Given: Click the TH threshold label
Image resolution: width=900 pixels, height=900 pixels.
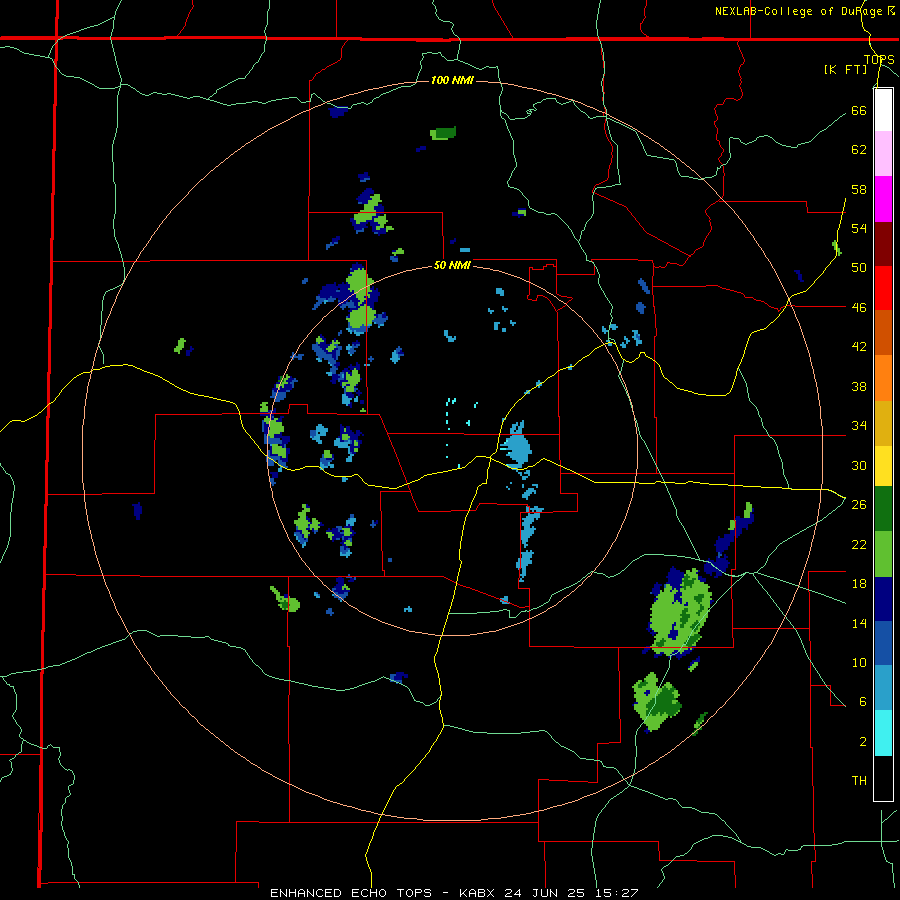Looking at the screenshot, I should pos(859,781).
